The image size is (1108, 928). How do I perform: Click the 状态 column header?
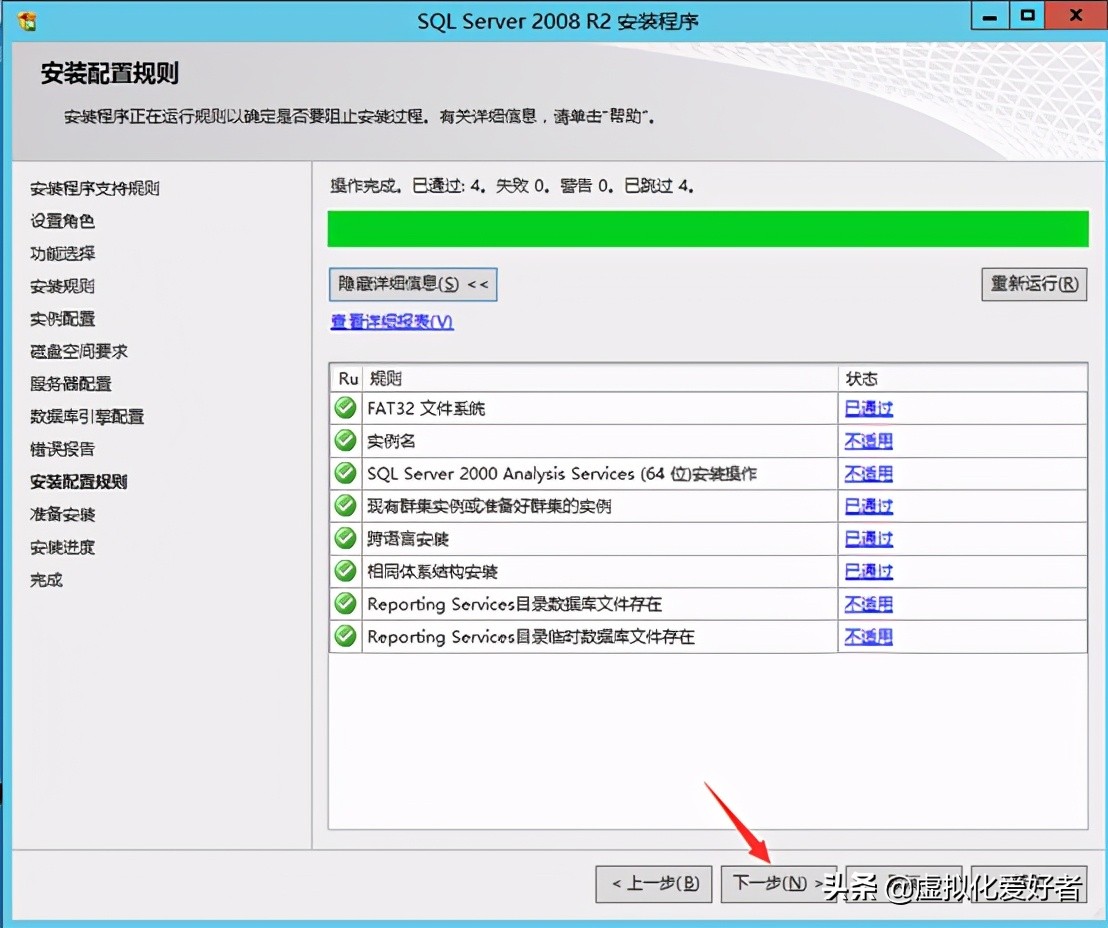[962, 379]
